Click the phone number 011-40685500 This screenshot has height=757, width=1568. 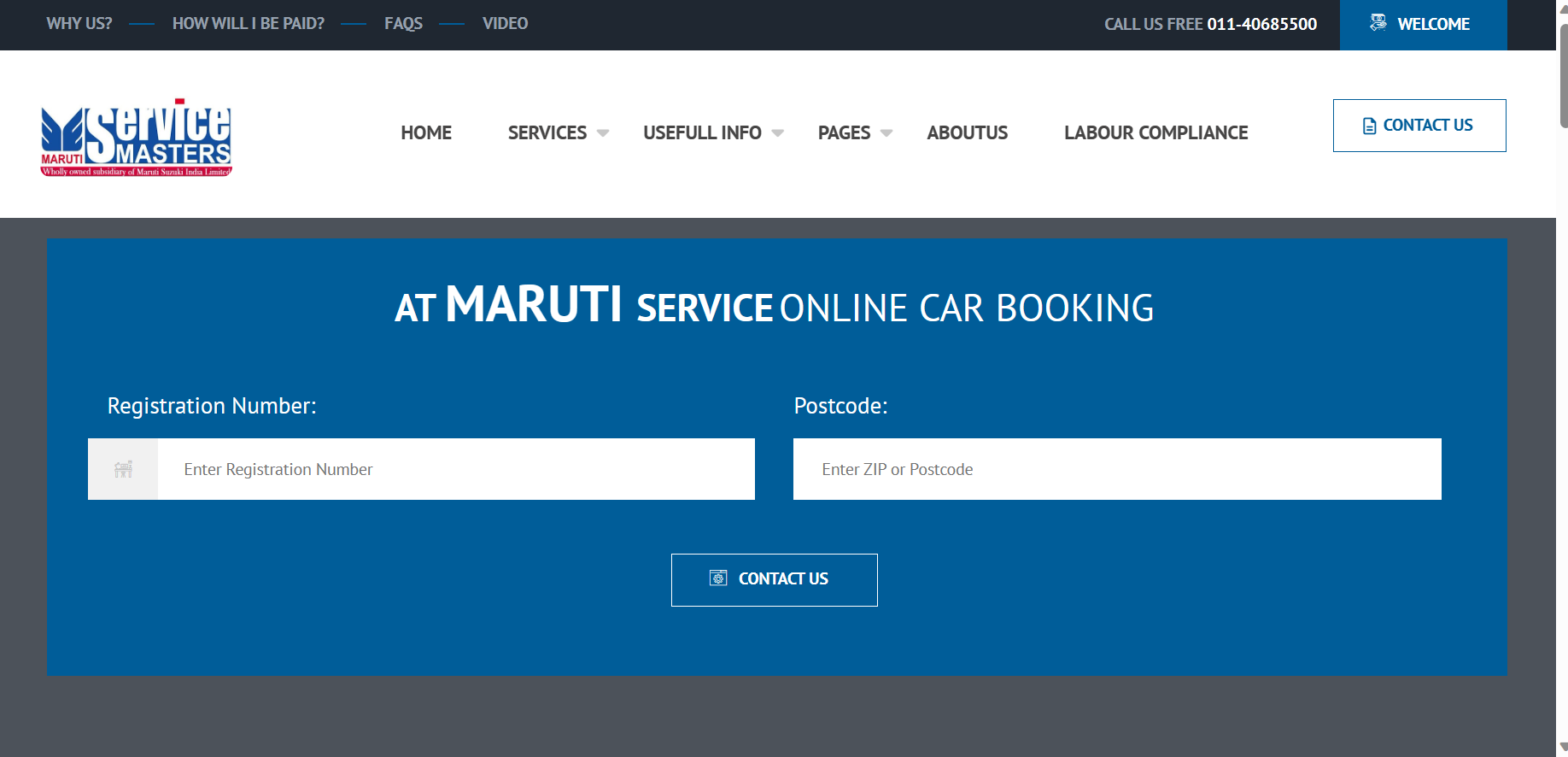[x=1261, y=24]
